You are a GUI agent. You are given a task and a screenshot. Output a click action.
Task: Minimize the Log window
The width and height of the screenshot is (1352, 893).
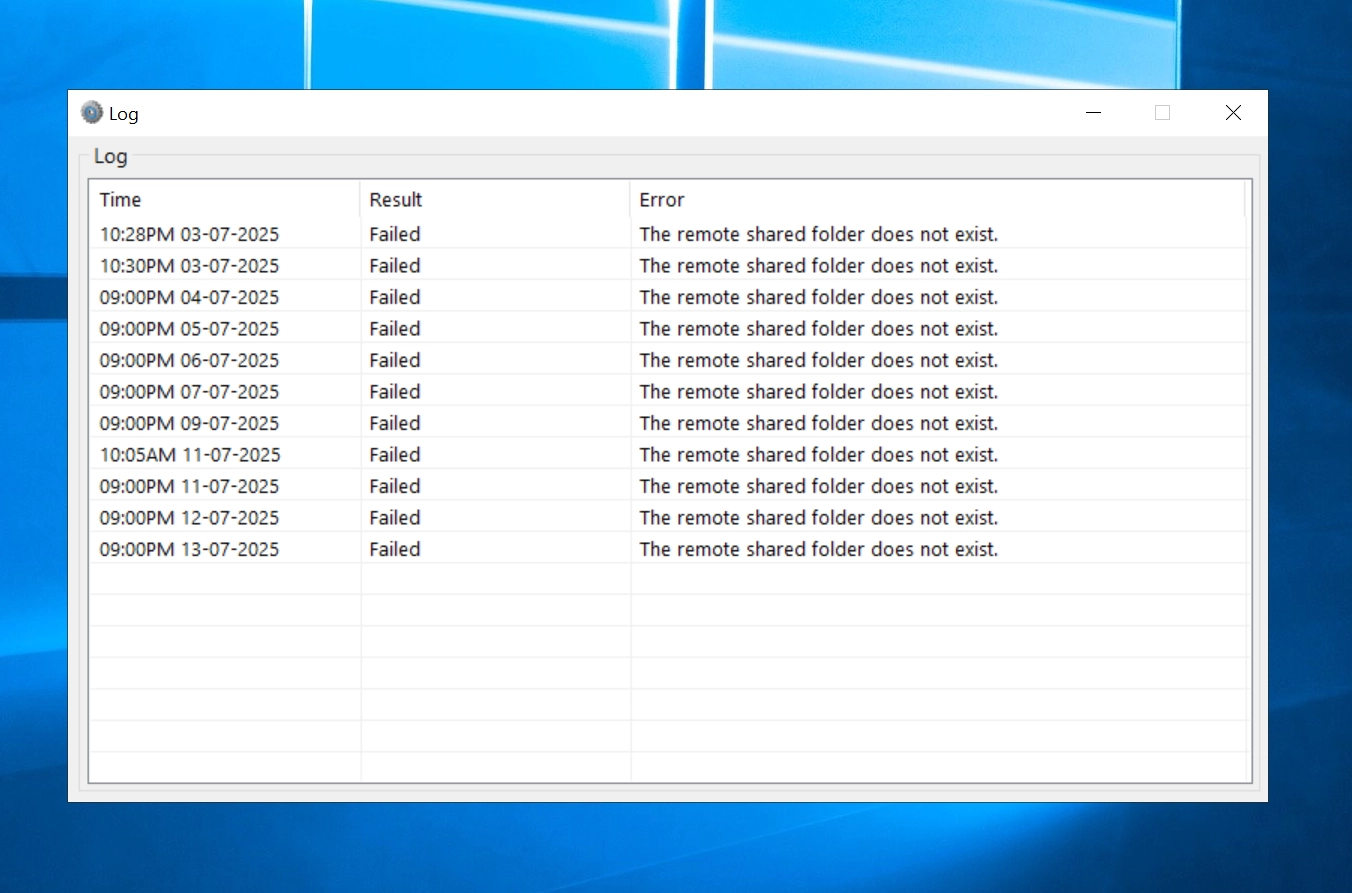point(1093,113)
